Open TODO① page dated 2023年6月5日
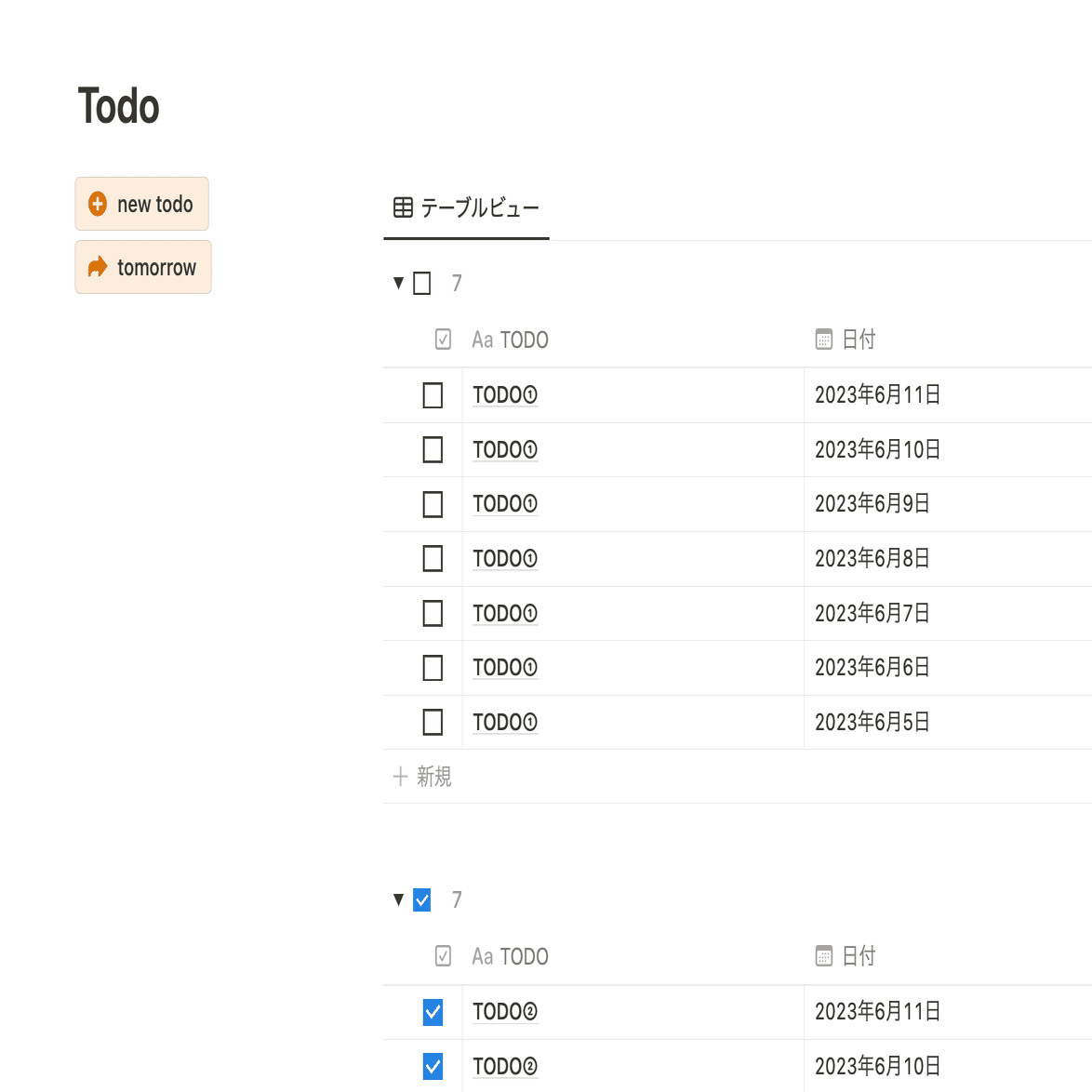This screenshot has height=1092, width=1092. point(505,722)
